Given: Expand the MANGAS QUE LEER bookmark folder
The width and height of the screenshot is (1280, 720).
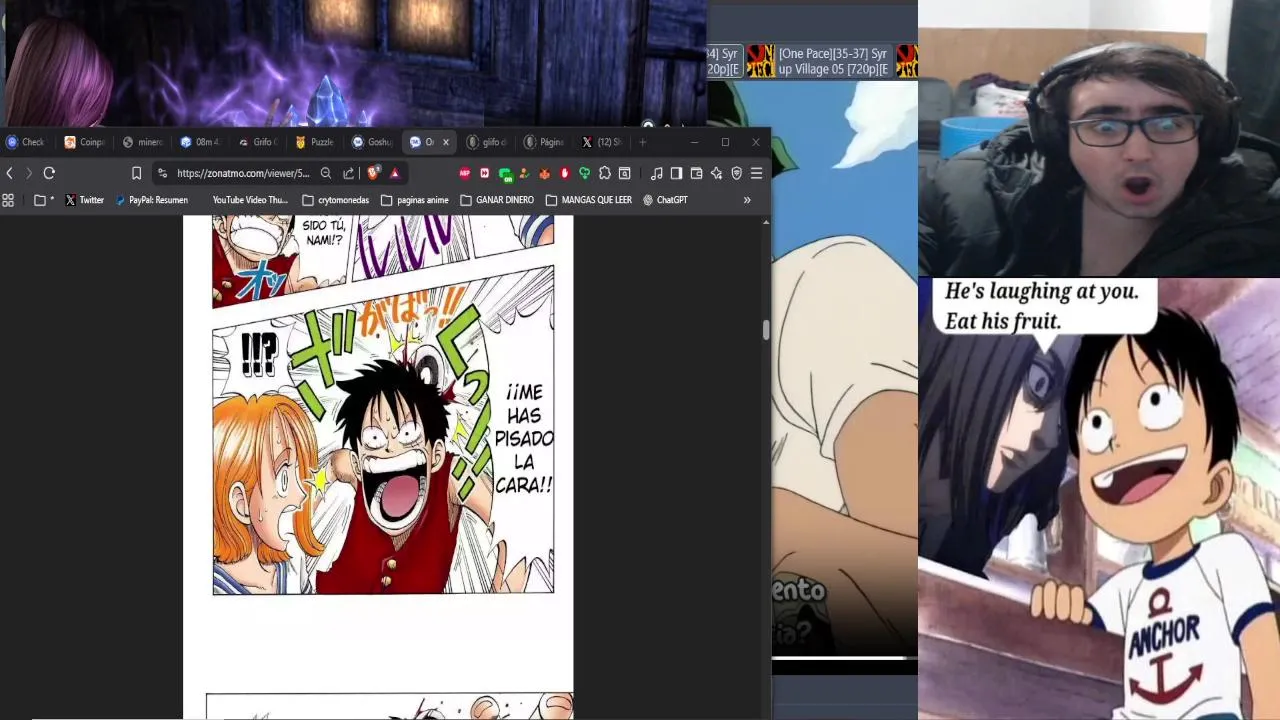Looking at the screenshot, I should tap(589, 200).
